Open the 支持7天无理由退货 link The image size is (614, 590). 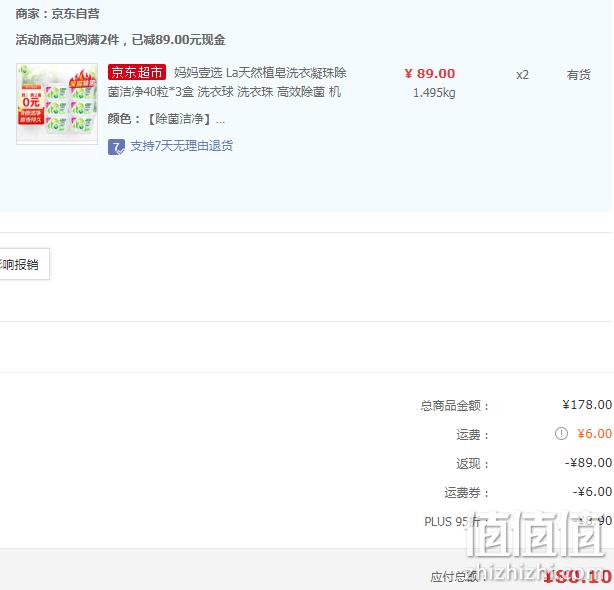[x=182, y=146]
